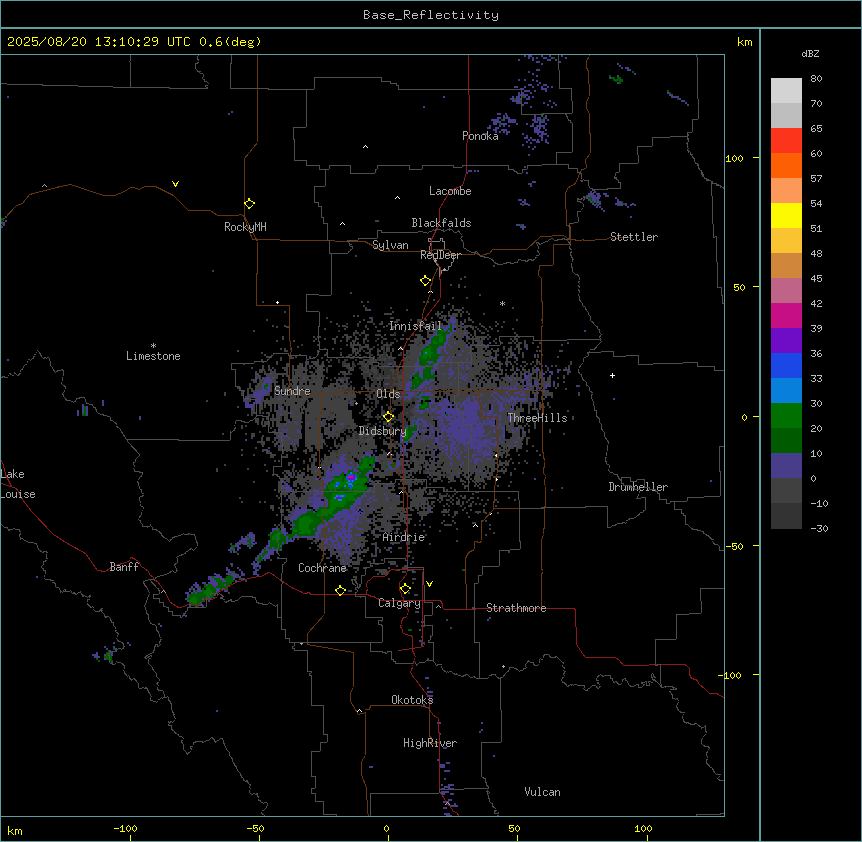Select the red 65-60 dBZ legend swatch
The height and width of the screenshot is (842, 862).
click(786, 140)
